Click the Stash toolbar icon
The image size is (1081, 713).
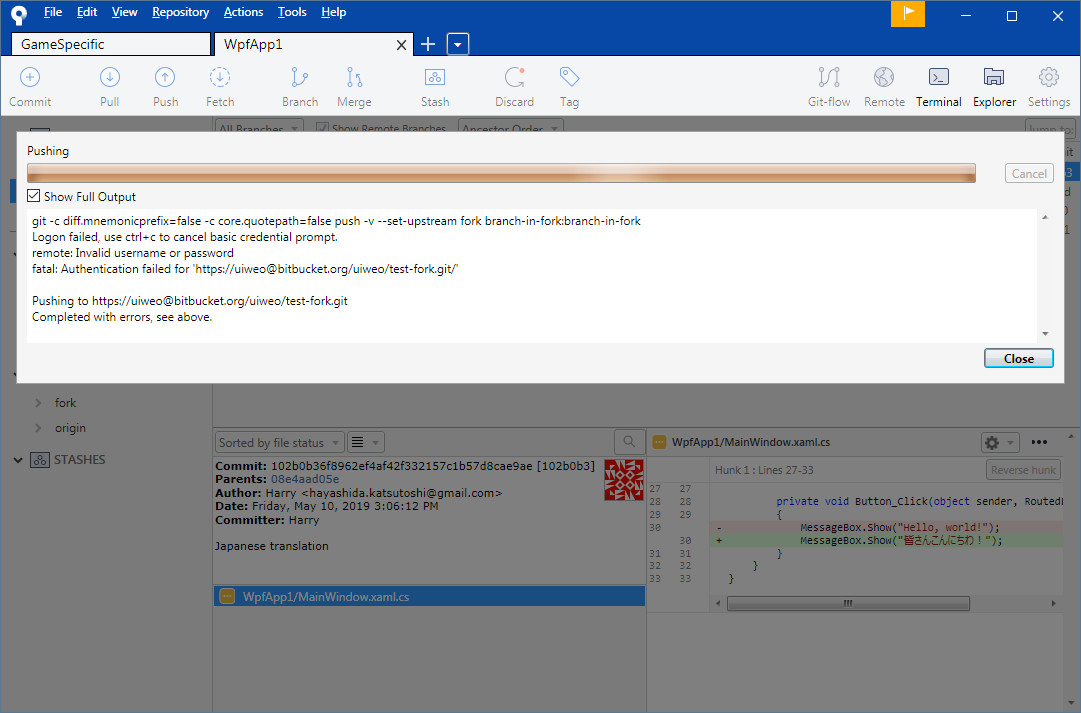point(435,77)
